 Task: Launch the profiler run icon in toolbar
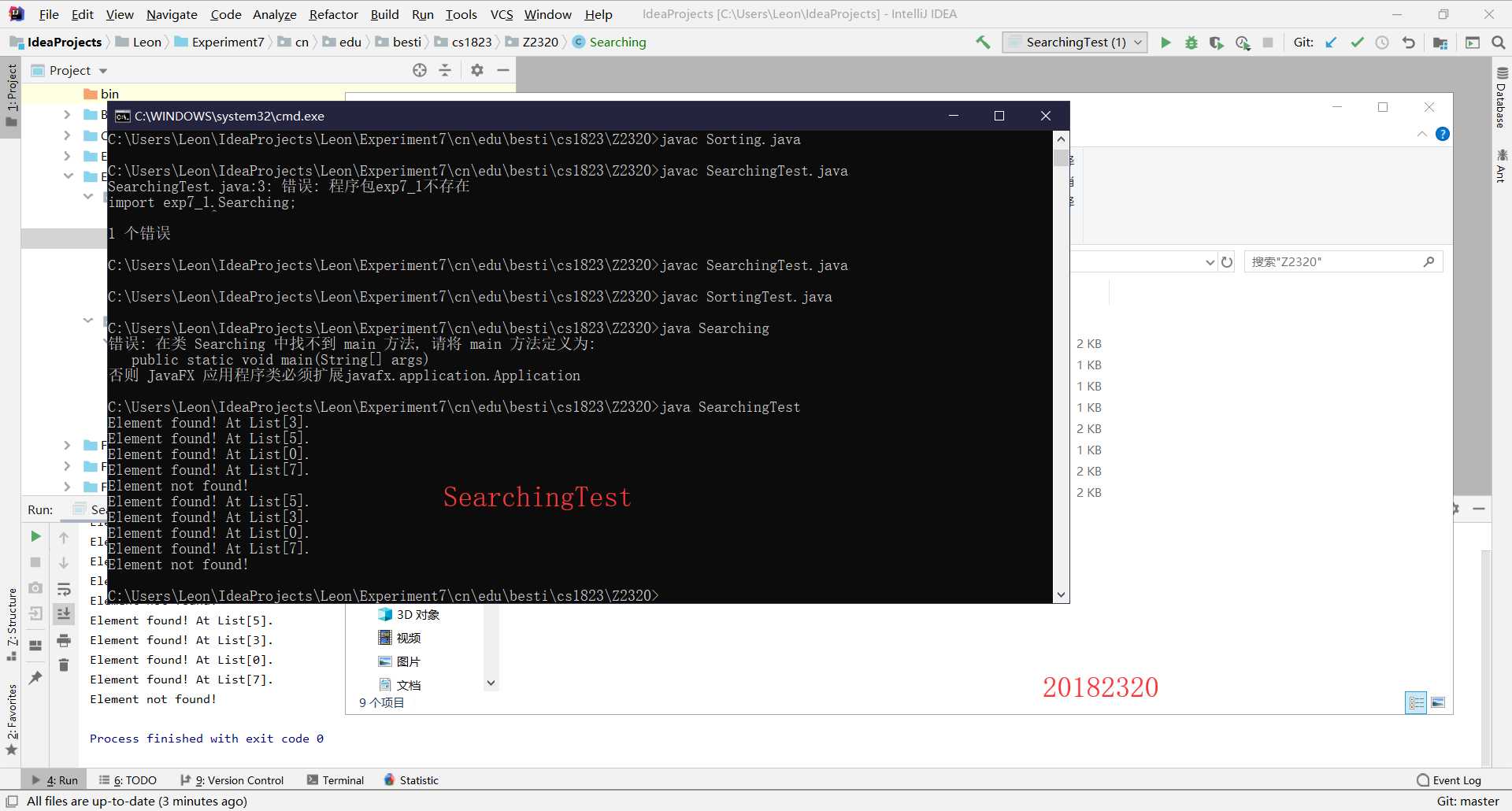coord(1243,43)
